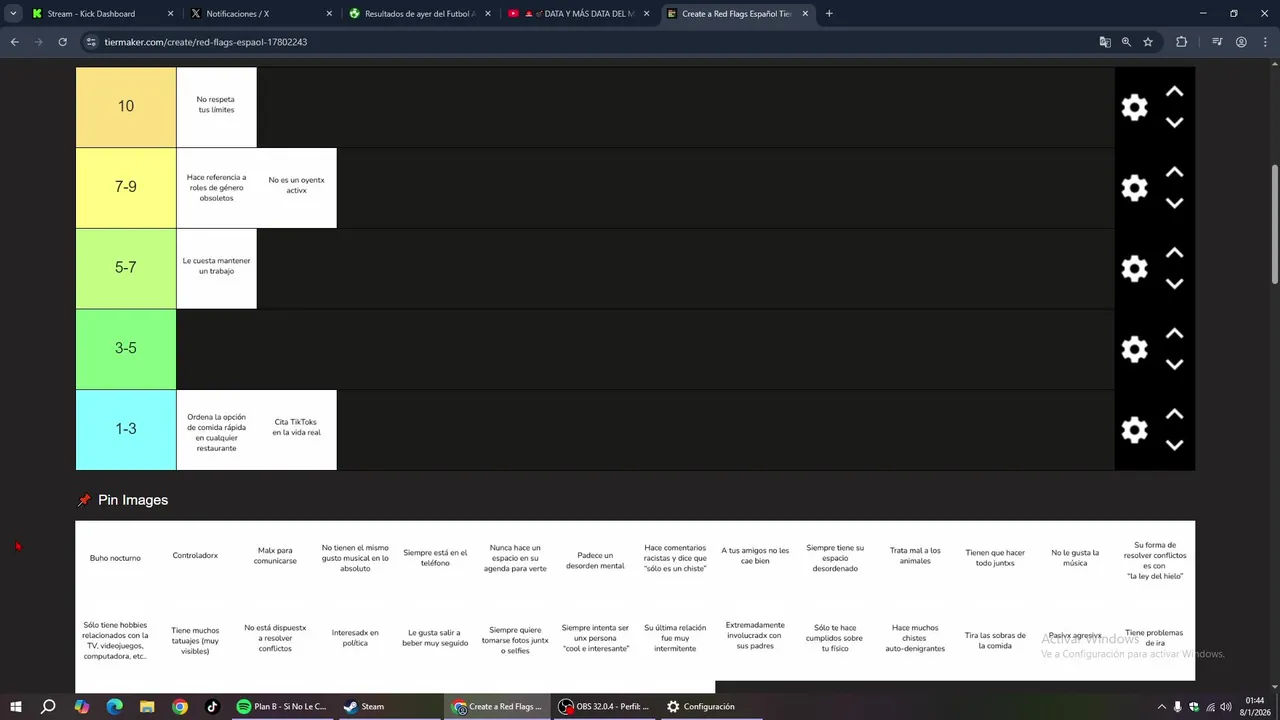
Task: Open Chrome profile avatar icon
Action: (1241, 42)
